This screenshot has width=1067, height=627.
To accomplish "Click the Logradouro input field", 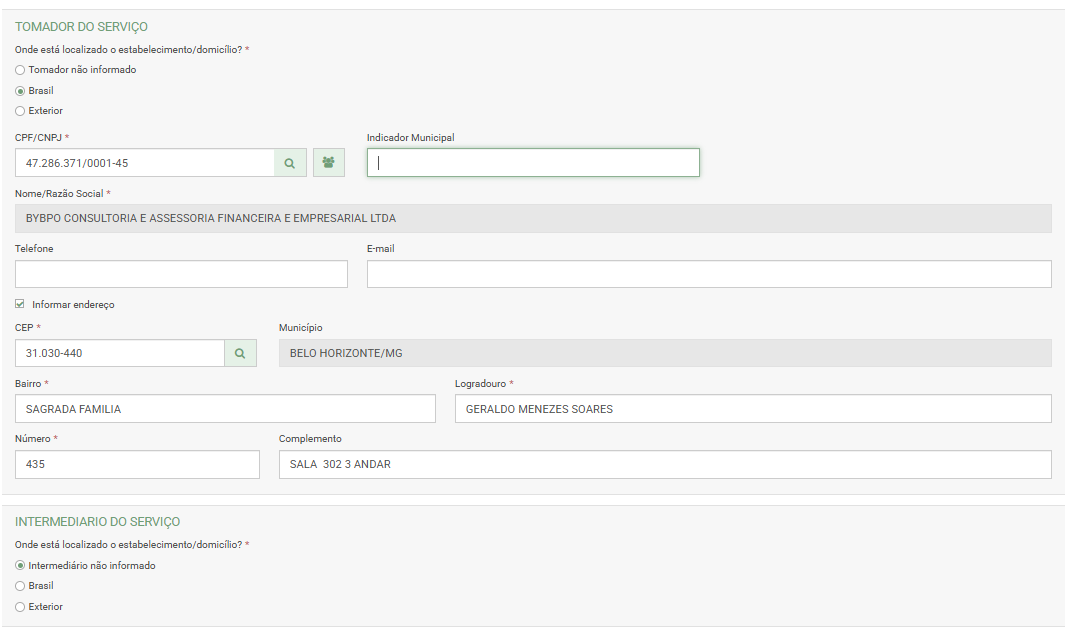I will (753, 409).
